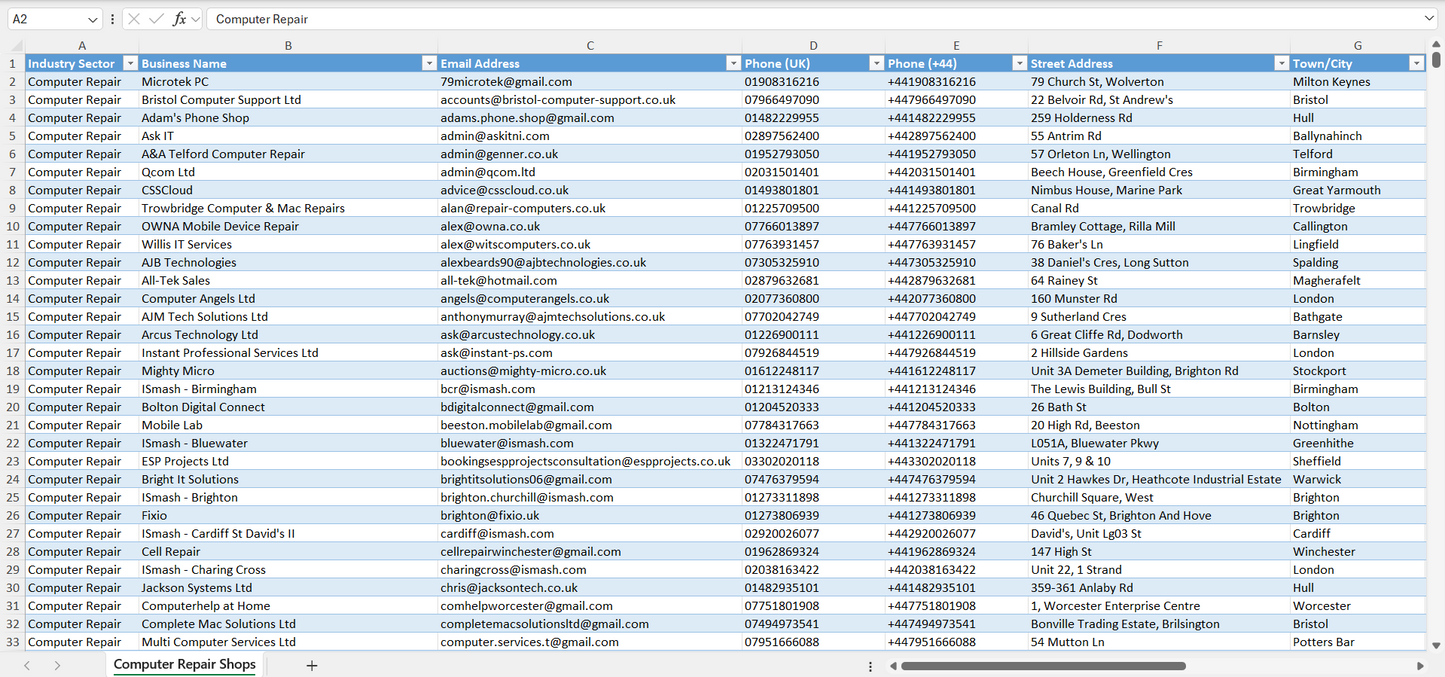1445x677 pixels.
Task: Click the horizontal scrollbar right arrow
Action: [x=1420, y=666]
